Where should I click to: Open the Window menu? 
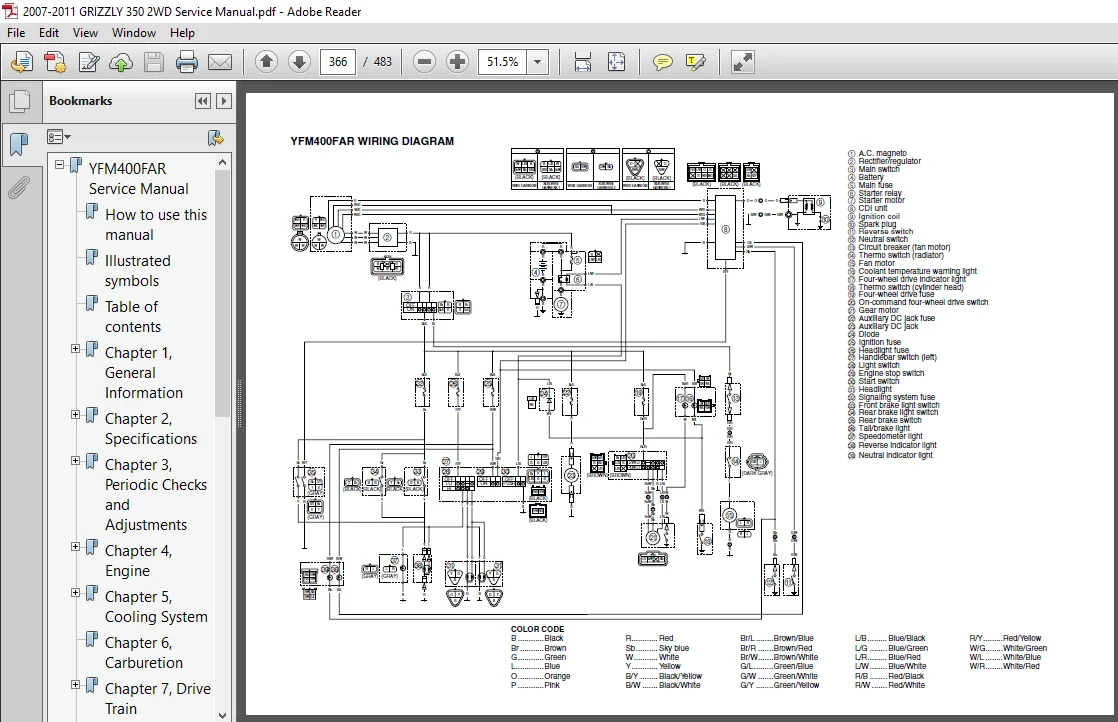(133, 33)
